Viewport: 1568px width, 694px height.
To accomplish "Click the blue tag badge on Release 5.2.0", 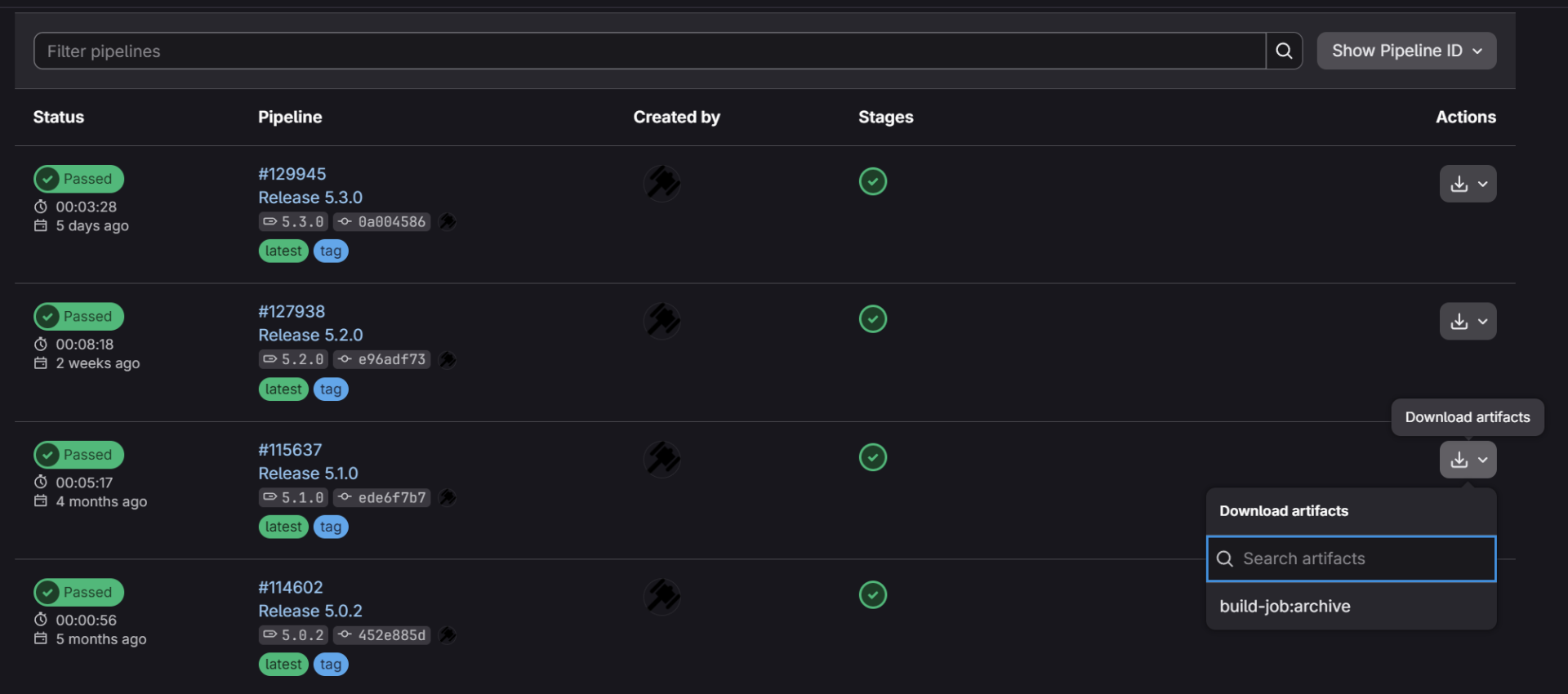I will tap(331, 389).
